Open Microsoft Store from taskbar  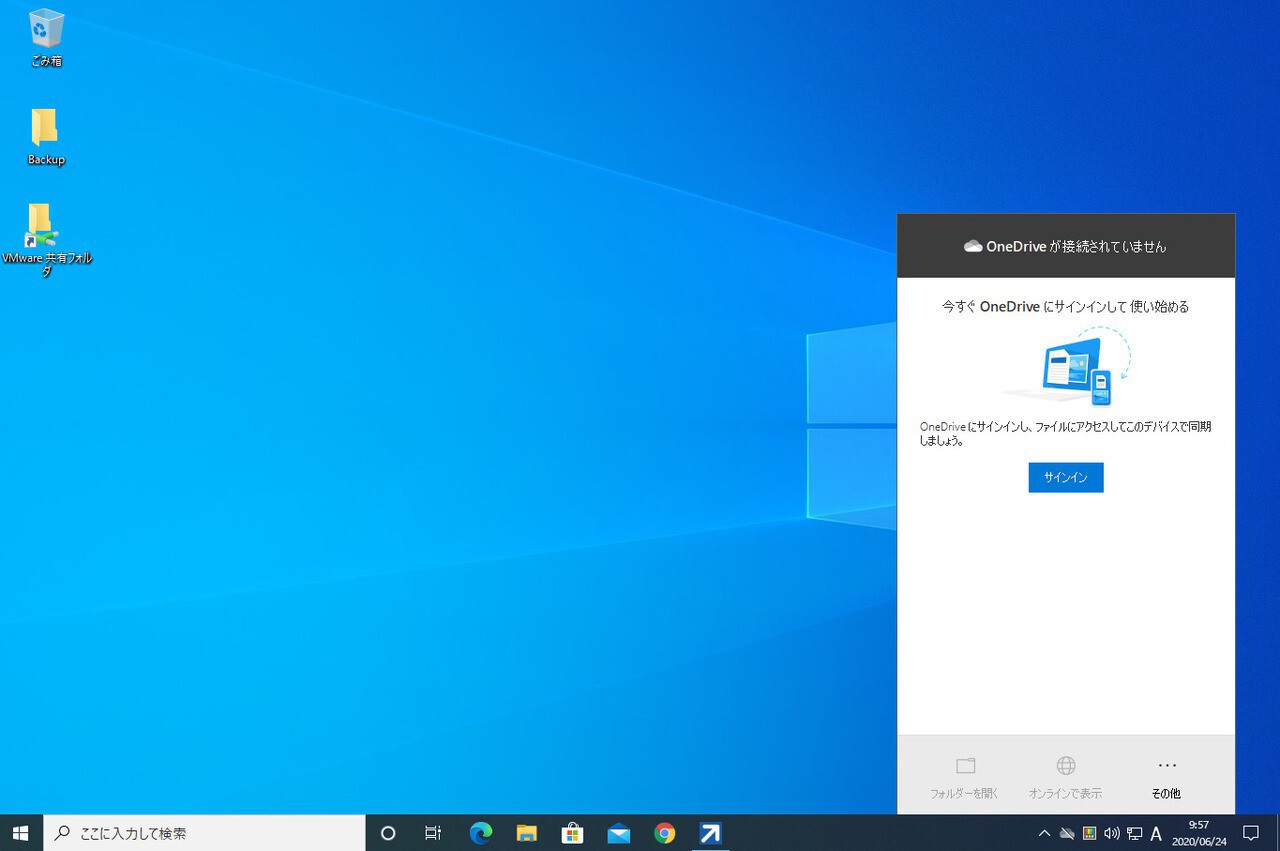(573, 833)
